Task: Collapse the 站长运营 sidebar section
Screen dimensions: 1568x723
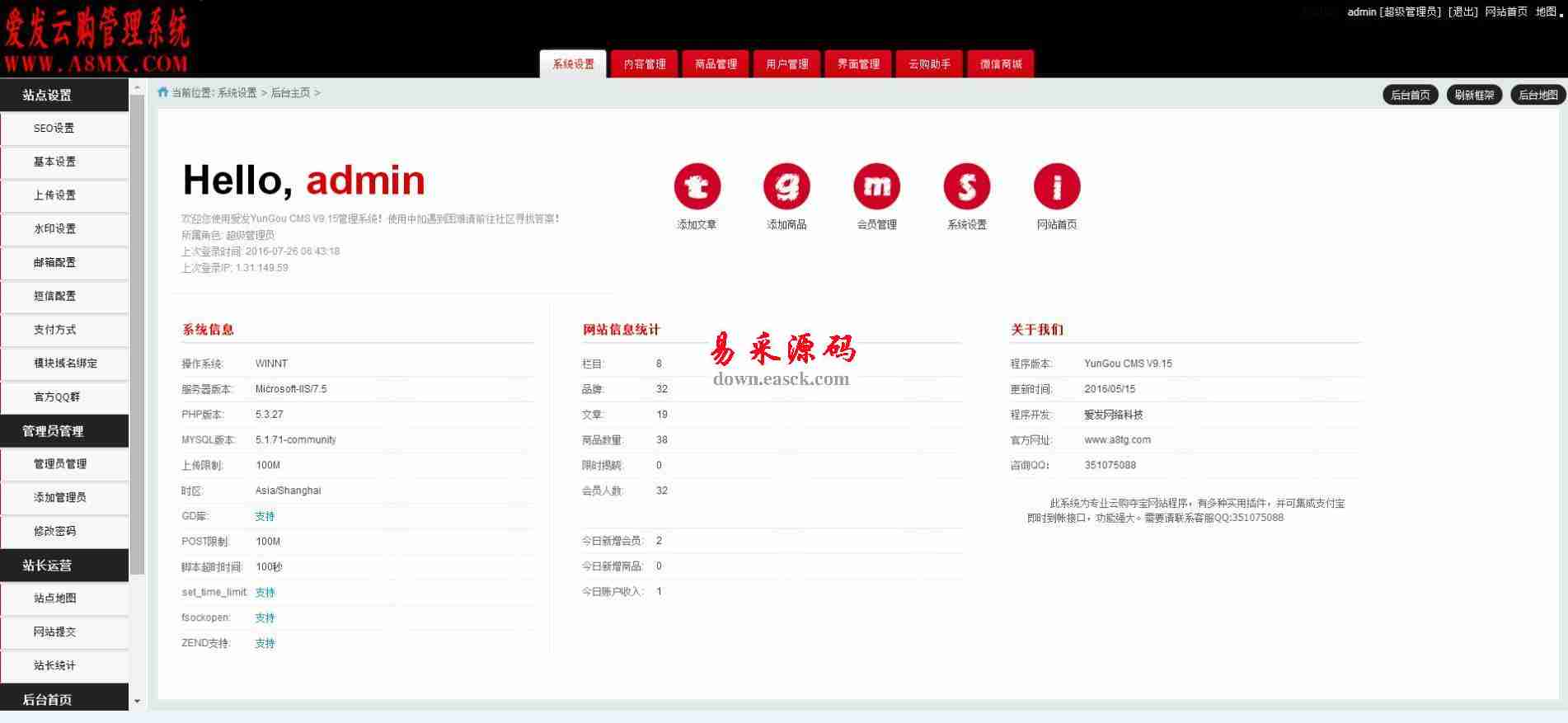Action: [64, 565]
